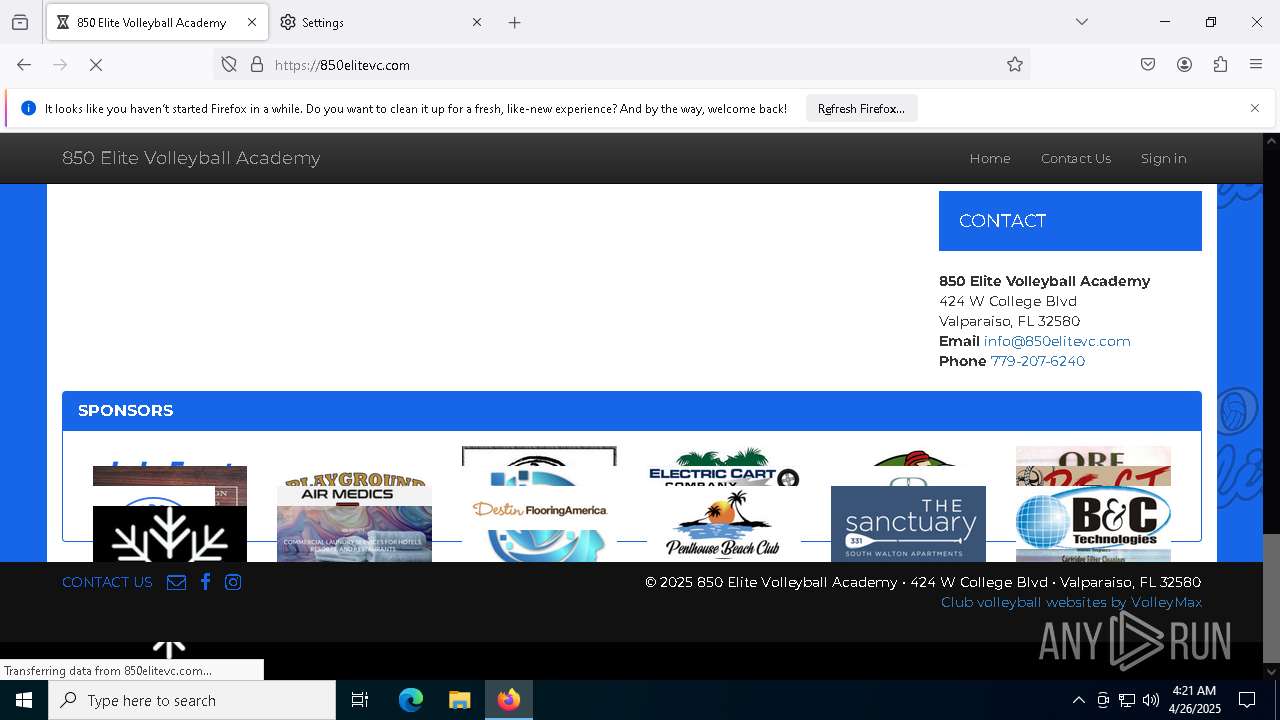Open the Sign in navigation link
Image resolution: width=1280 pixels, height=720 pixels.
click(x=1164, y=158)
